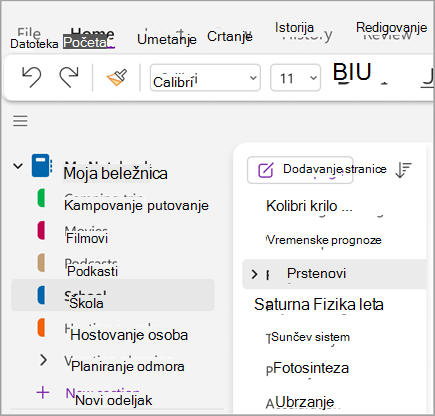Click the Dodavanje stranice button

(x=300, y=170)
